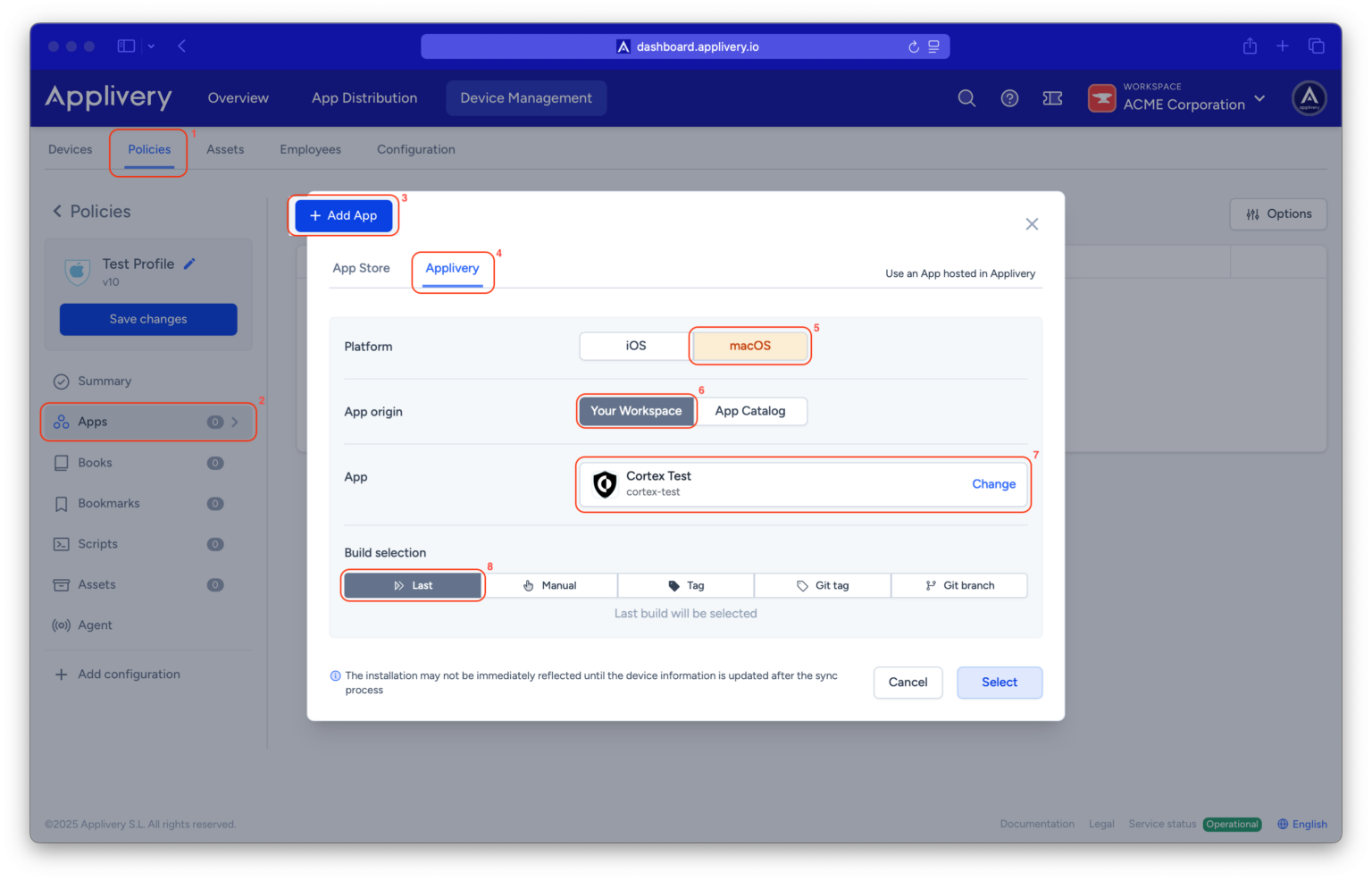Open the Bookmarks section
Viewport: 1372px width, 880px height.
click(x=108, y=503)
